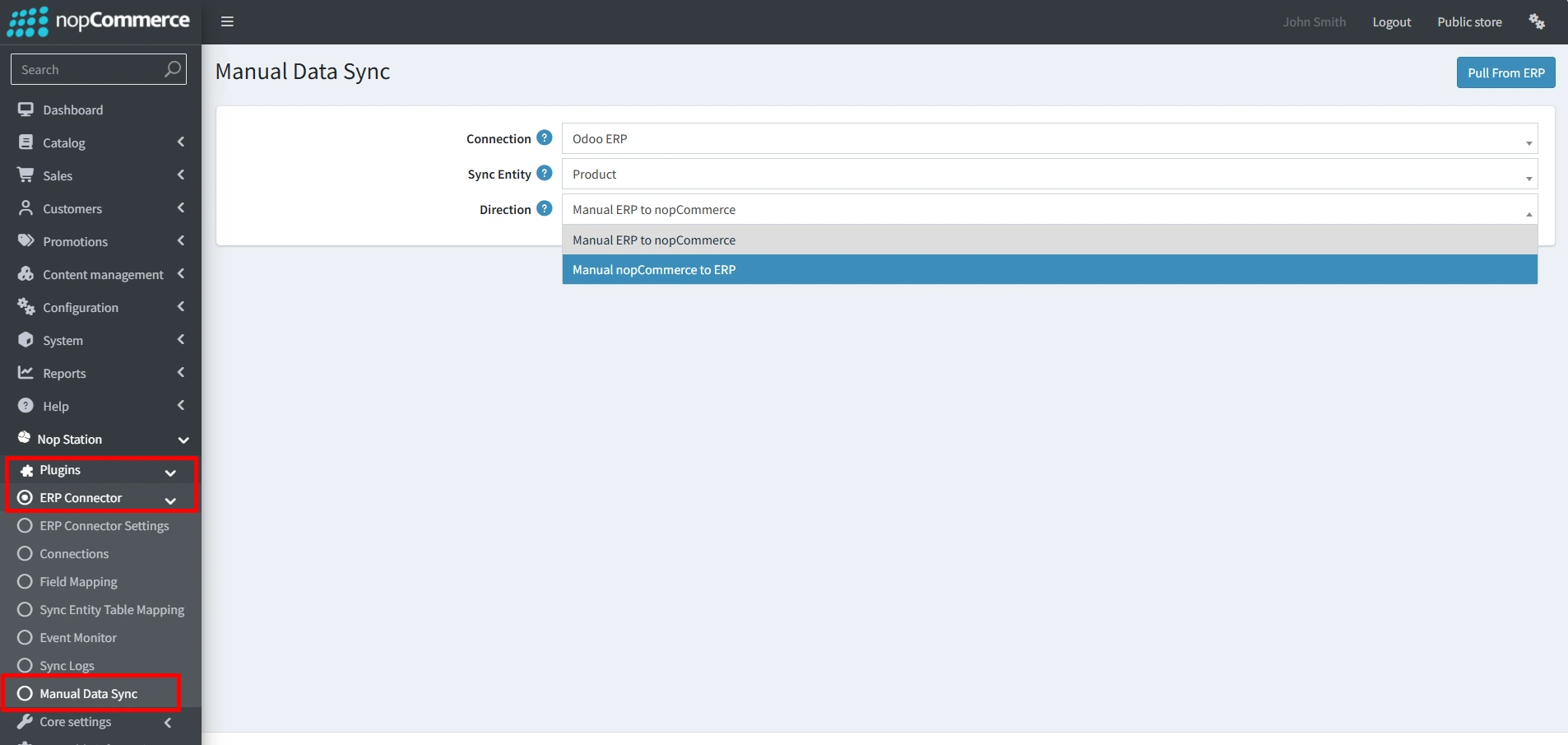Image resolution: width=1568 pixels, height=745 pixels.
Task: Click the Sales shopping cart icon
Action: pyautogui.click(x=26, y=175)
